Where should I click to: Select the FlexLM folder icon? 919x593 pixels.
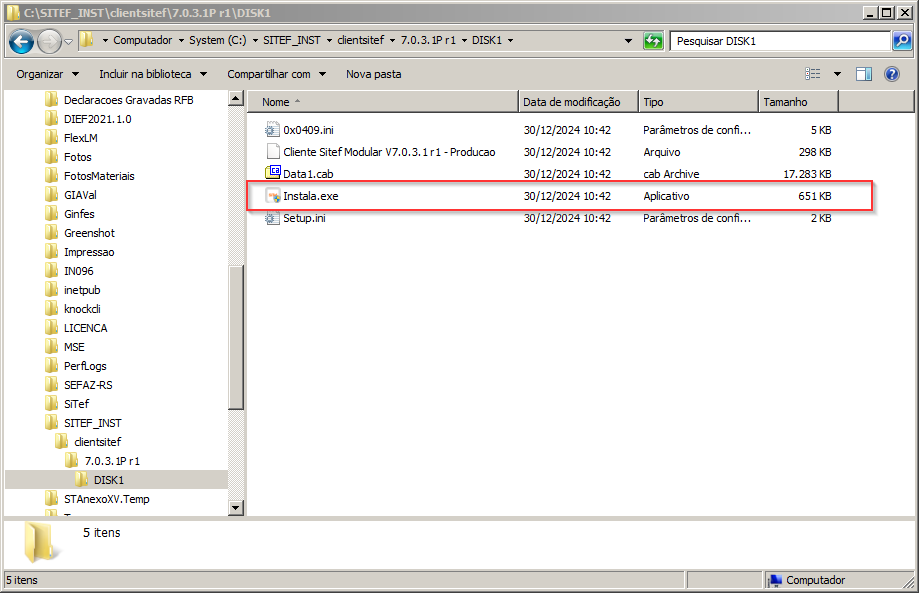click(52, 138)
